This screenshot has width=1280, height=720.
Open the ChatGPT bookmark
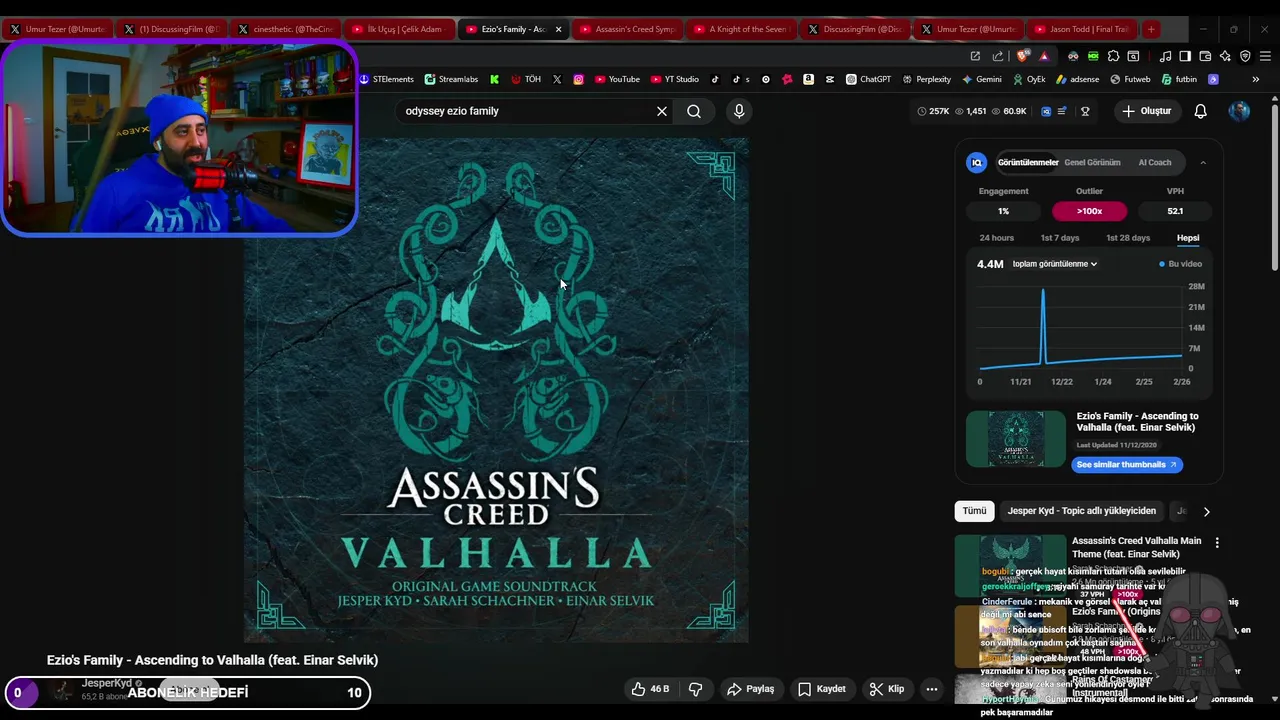(x=868, y=79)
